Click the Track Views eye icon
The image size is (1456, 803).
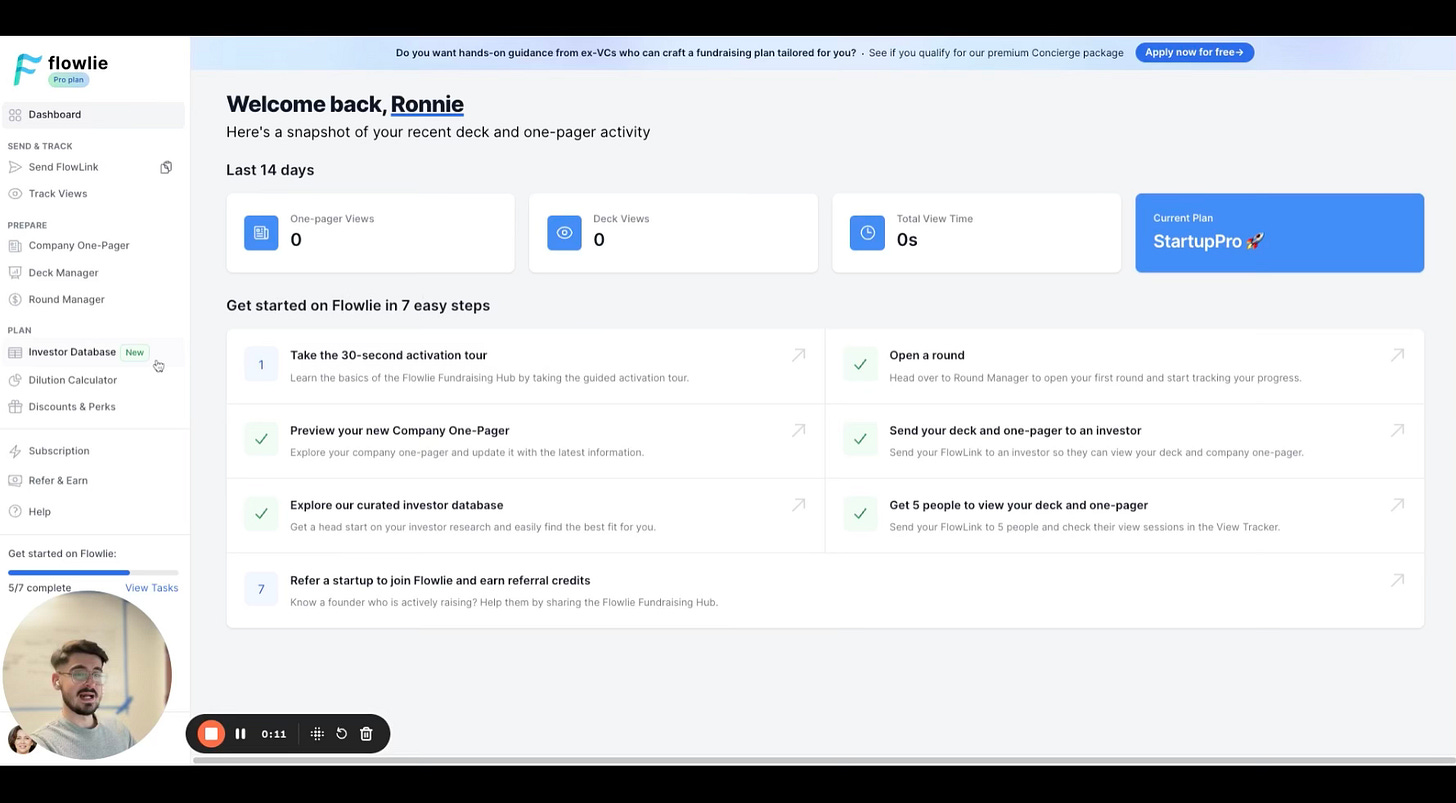point(15,194)
